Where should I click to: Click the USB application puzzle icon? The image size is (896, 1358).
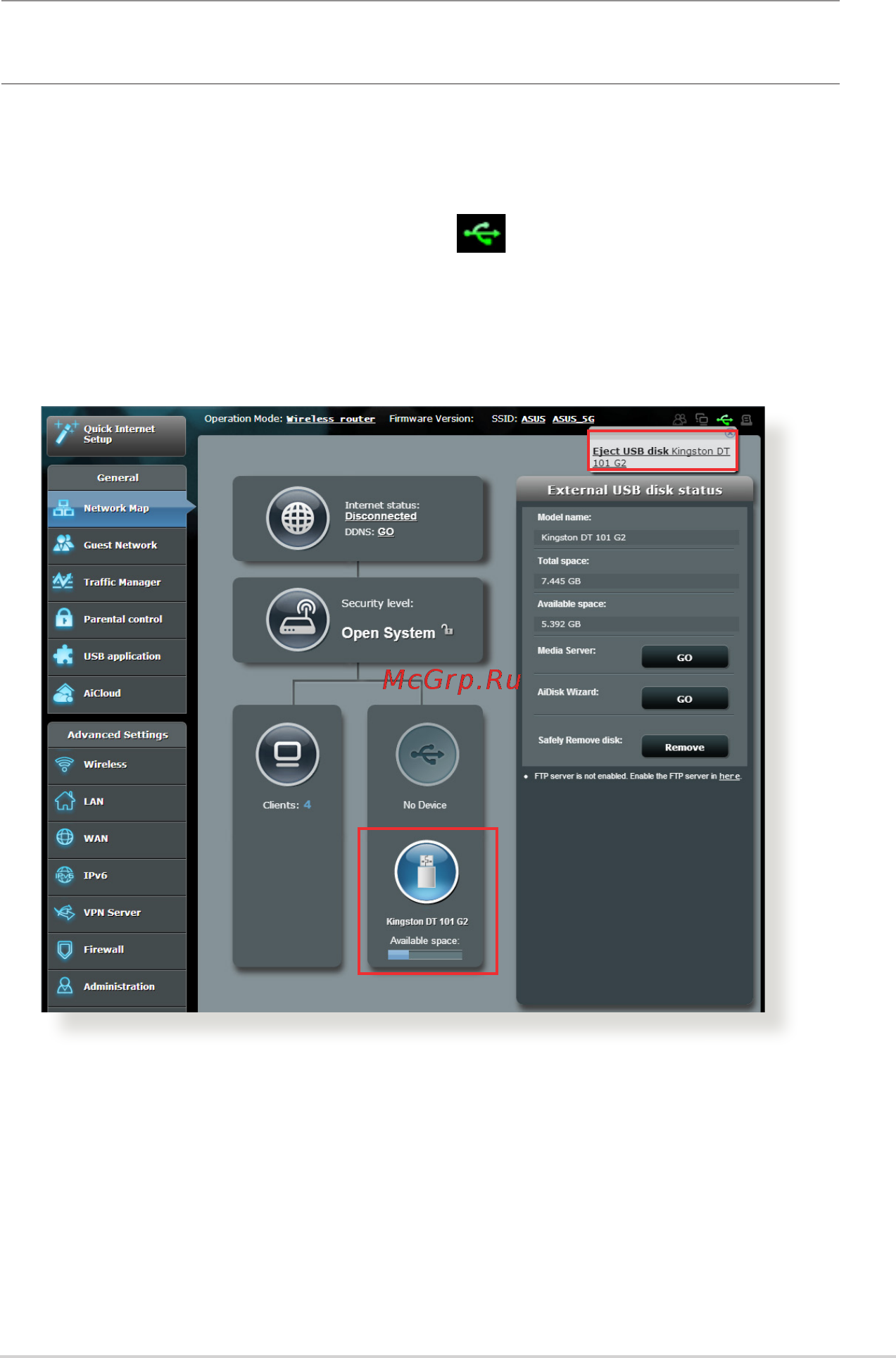pos(63,655)
